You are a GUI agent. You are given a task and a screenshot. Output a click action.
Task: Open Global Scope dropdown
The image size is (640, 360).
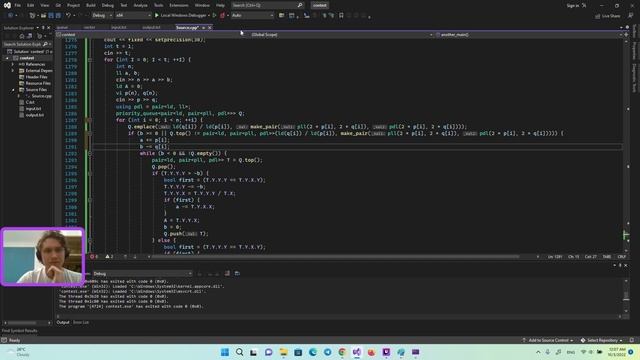point(341,35)
